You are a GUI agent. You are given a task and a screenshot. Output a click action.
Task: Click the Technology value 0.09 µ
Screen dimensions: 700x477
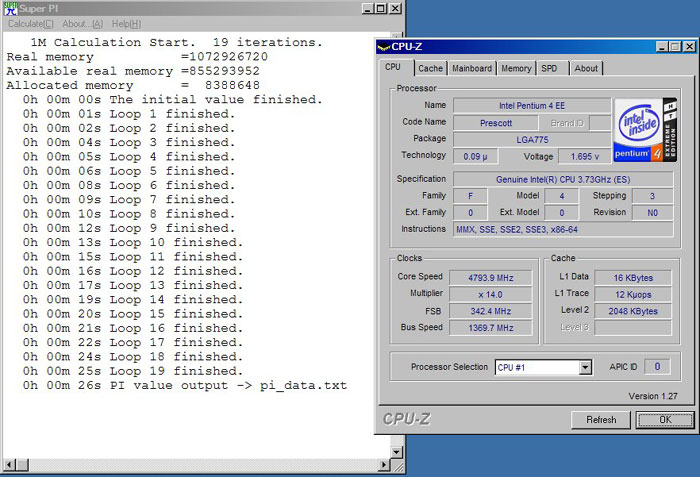point(475,156)
